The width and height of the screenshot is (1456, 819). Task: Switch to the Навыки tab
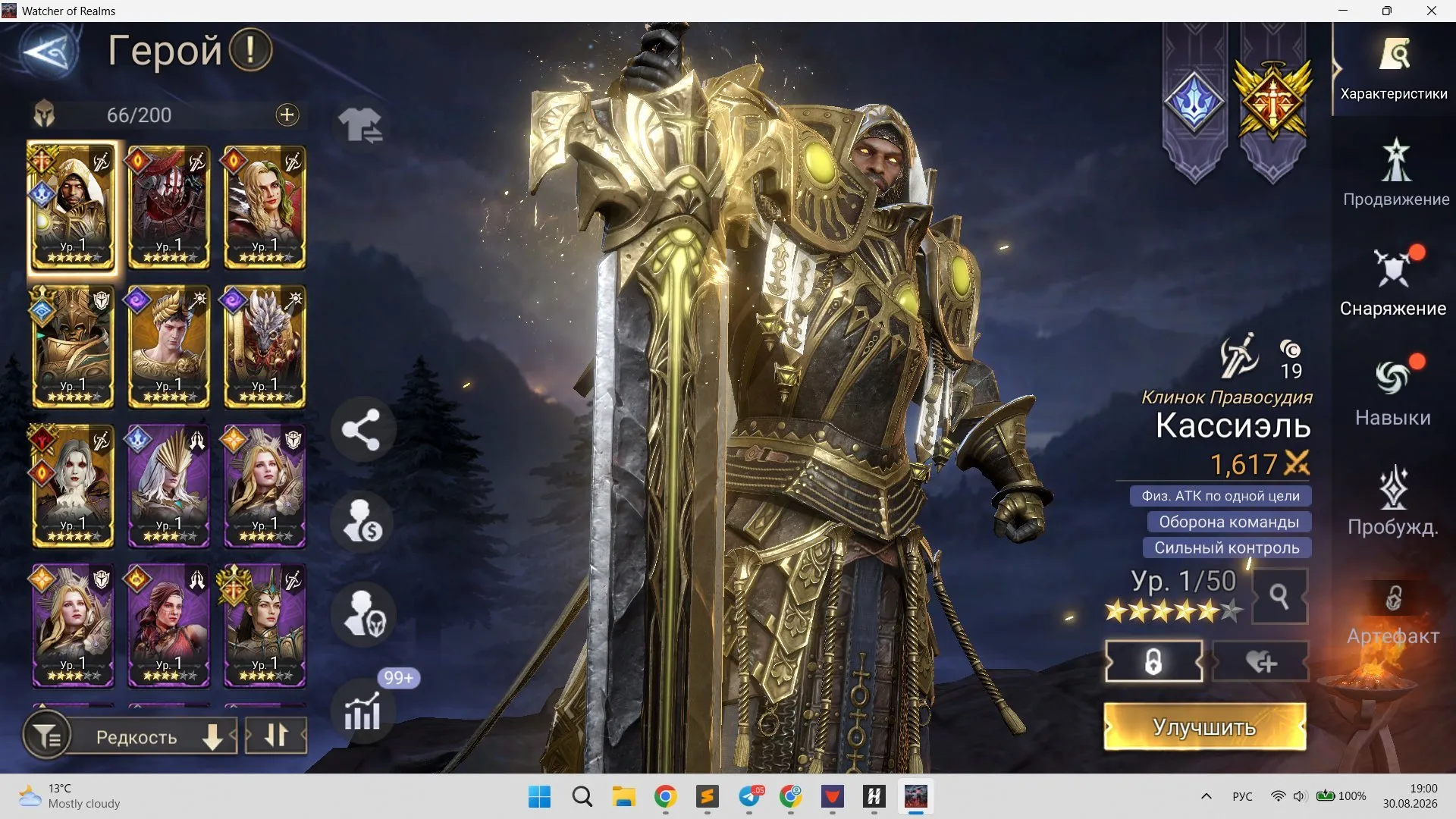point(1393,391)
